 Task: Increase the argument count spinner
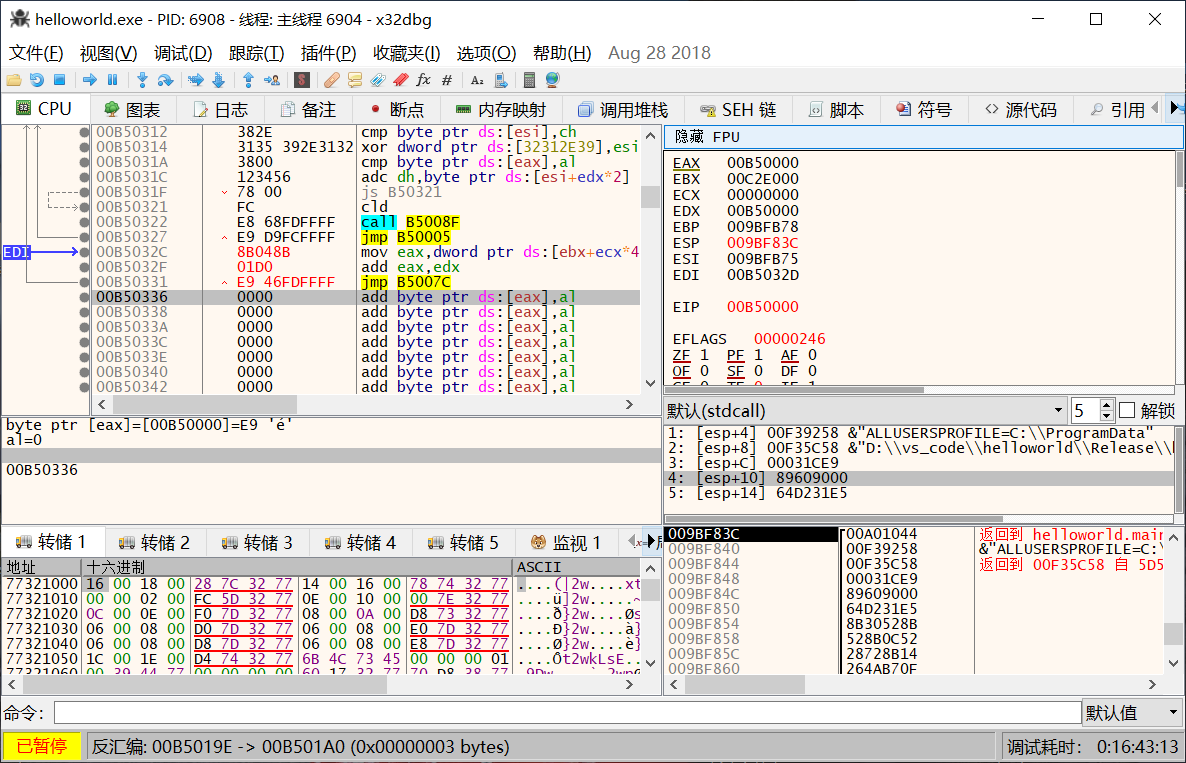(1107, 405)
